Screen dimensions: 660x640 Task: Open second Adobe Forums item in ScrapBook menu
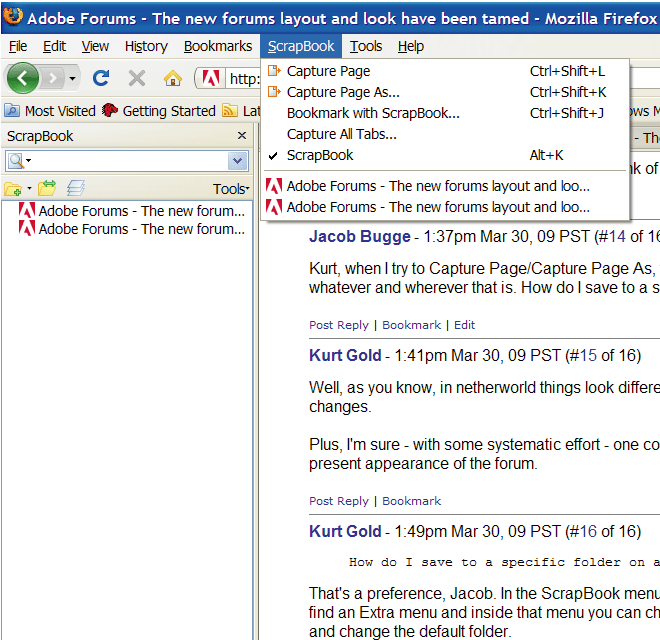[x=445, y=207]
